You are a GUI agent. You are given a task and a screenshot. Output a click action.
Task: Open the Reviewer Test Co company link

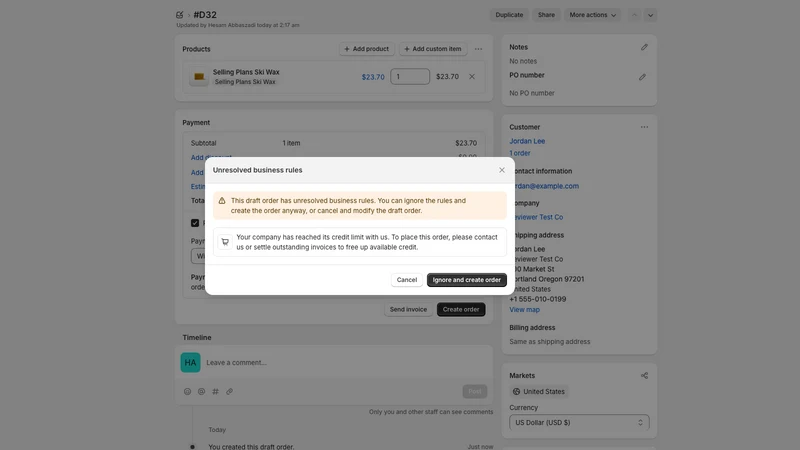click(x=538, y=217)
